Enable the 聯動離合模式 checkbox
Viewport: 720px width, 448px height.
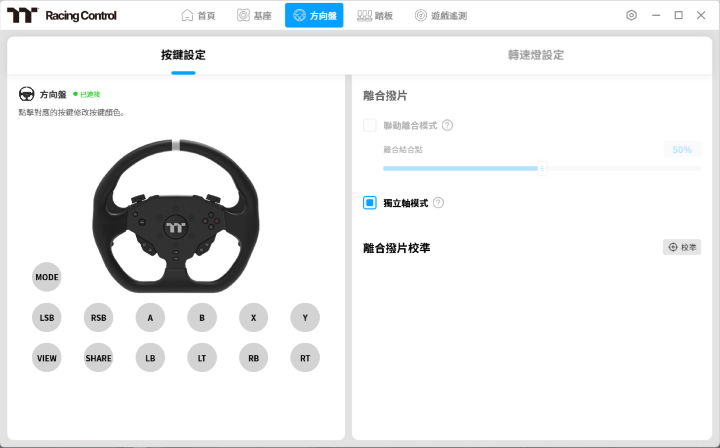click(370, 125)
